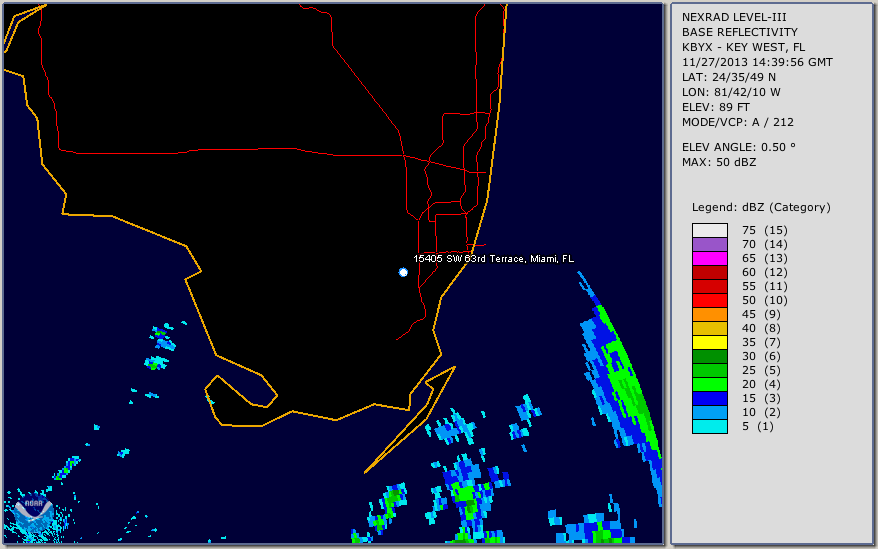Viewport: 878px width, 549px height.
Task: Select the 55 dBZ red legend swatch
Action: [710, 286]
